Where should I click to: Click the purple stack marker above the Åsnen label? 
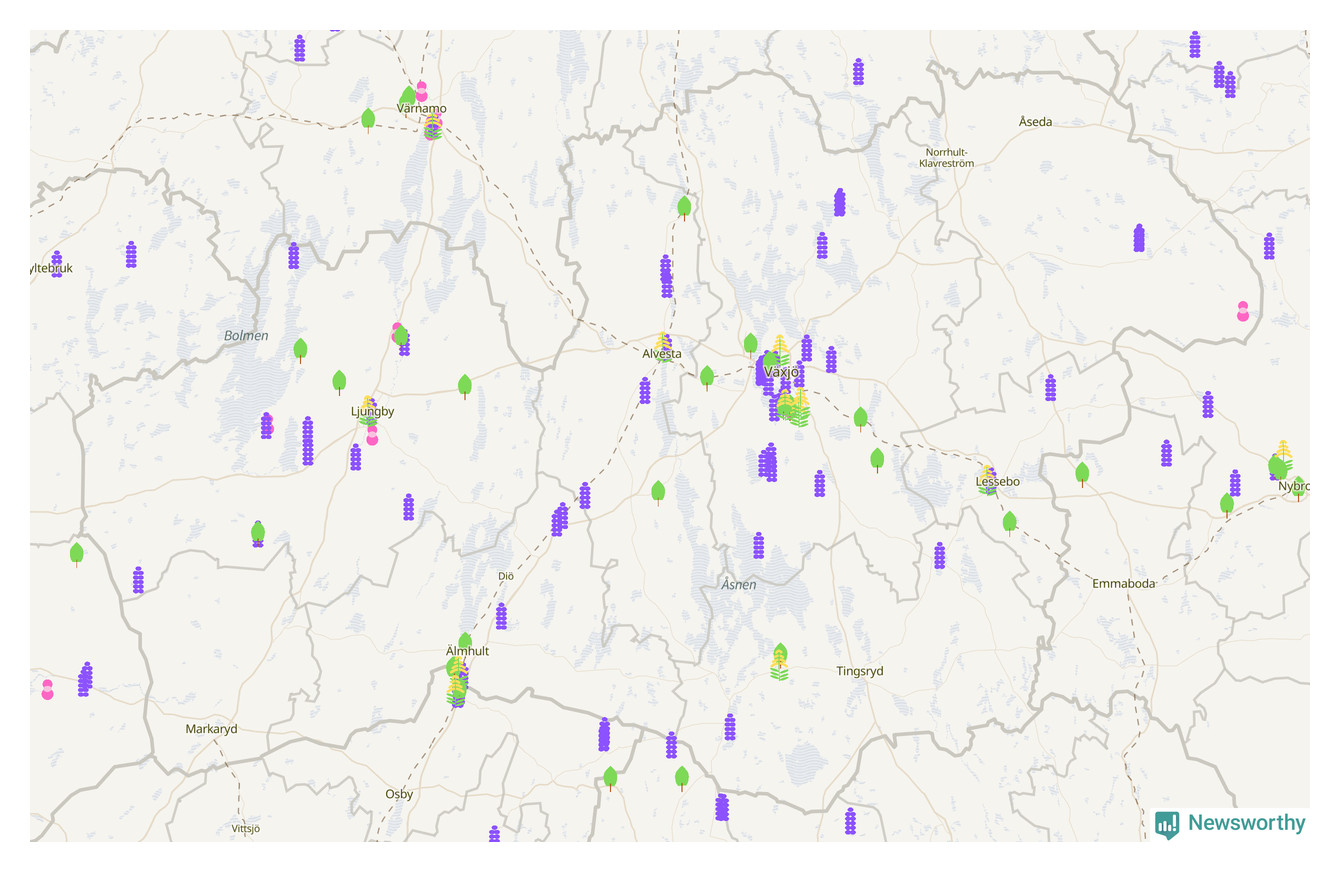759,545
